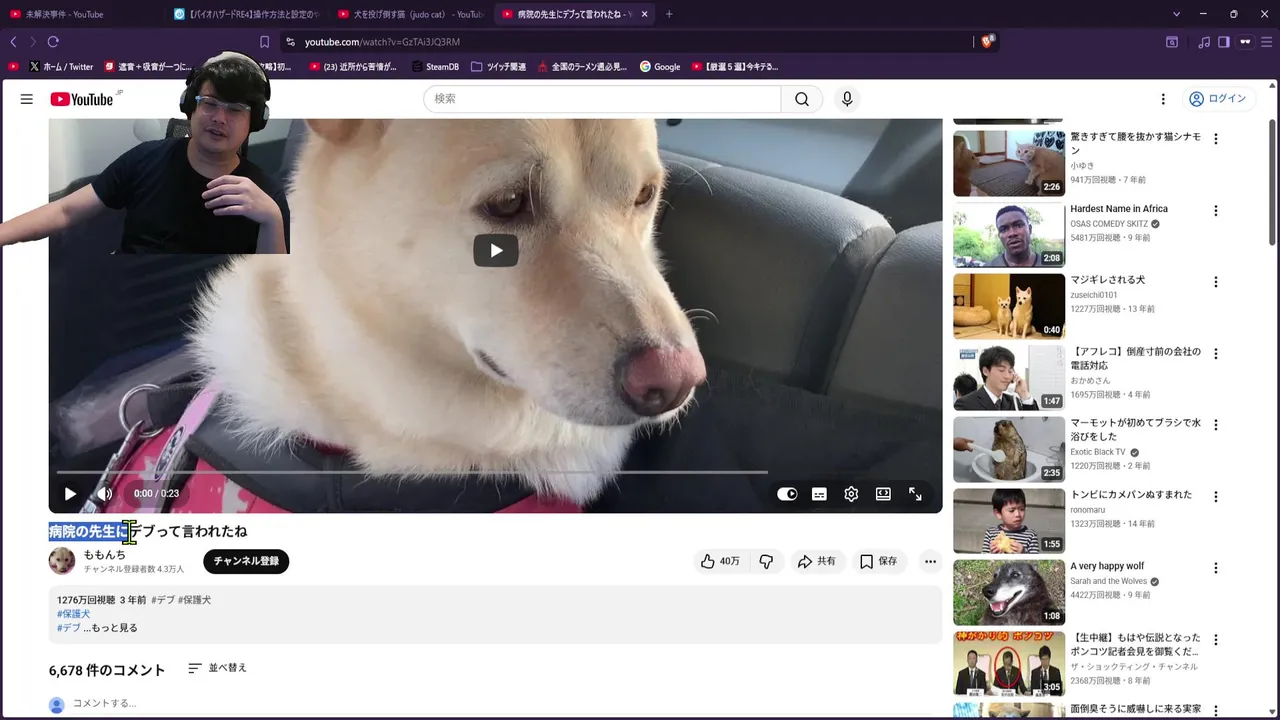
Task: Open the ももんち channel avatar
Action: tap(62, 561)
